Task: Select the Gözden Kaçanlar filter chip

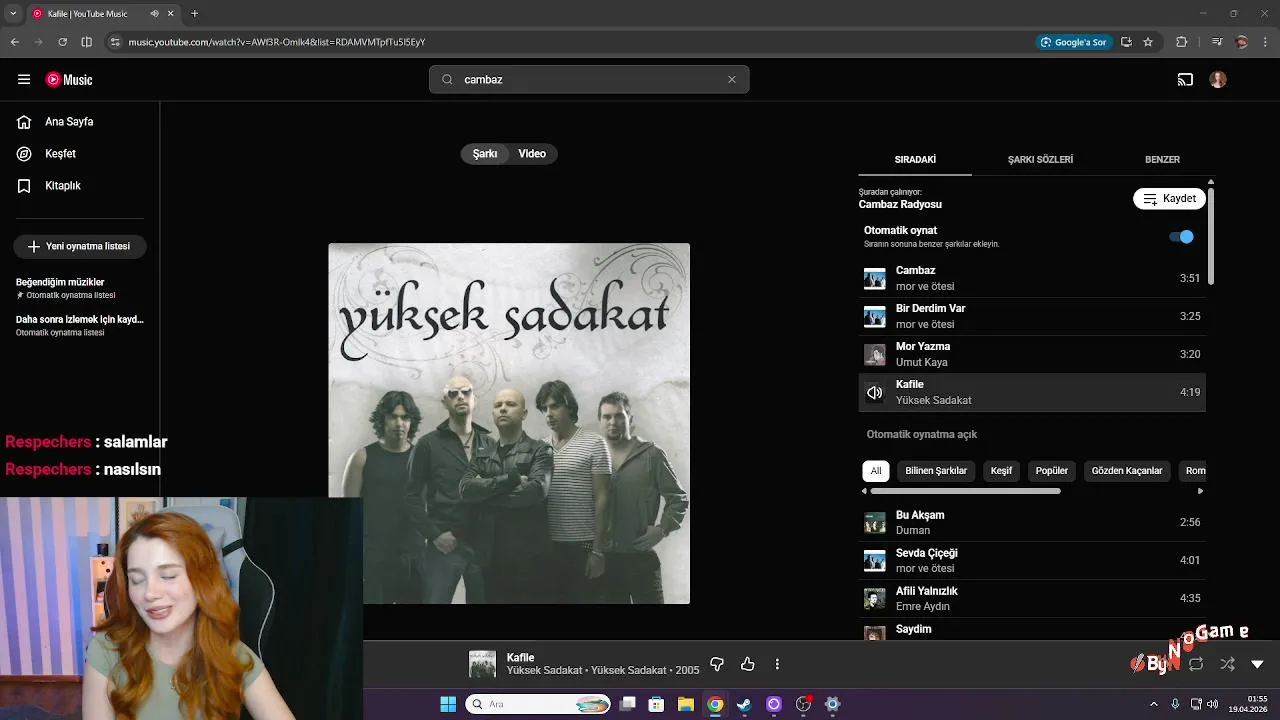Action: click(x=1127, y=471)
